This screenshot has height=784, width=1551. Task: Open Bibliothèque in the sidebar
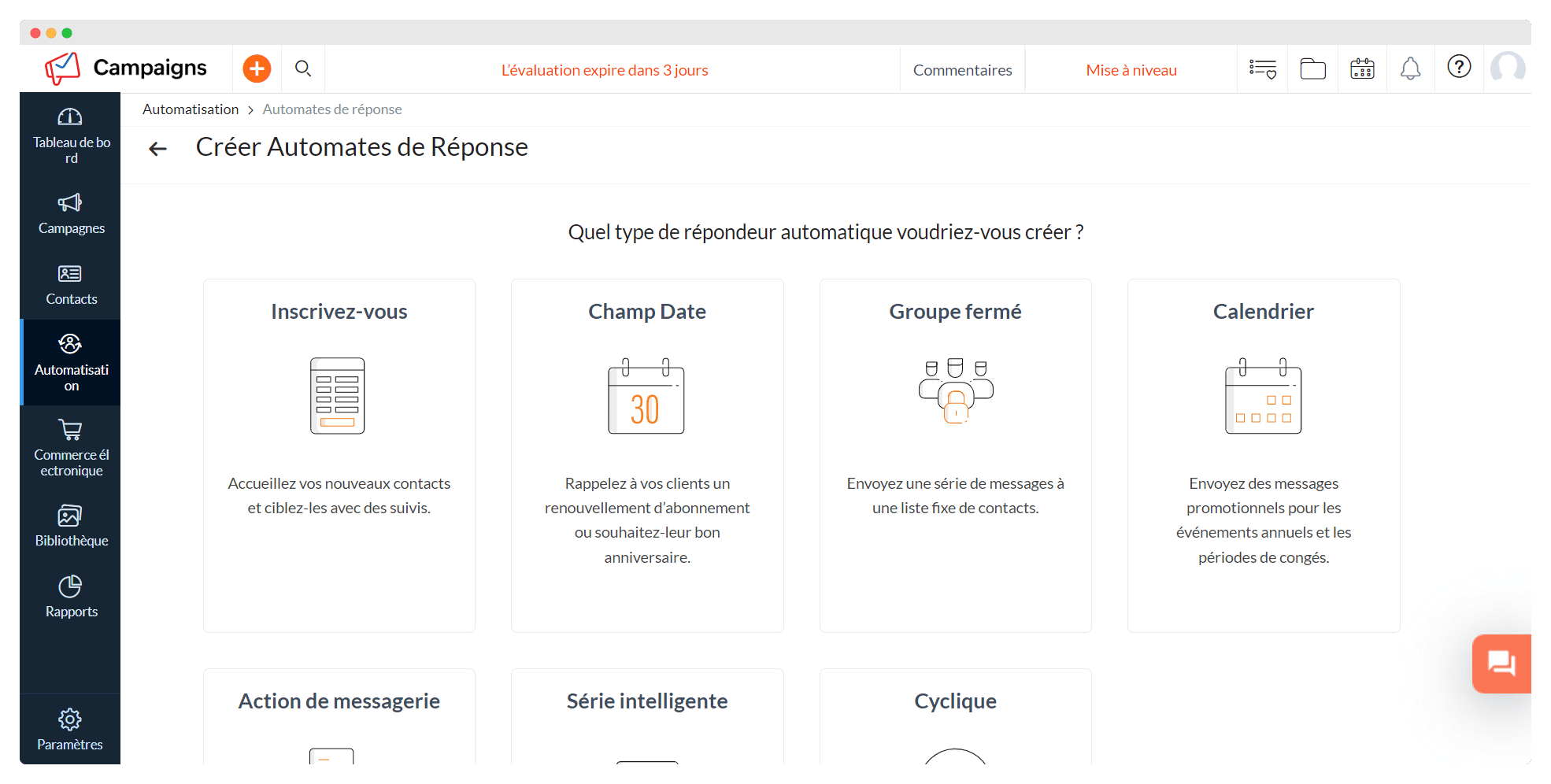71,527
